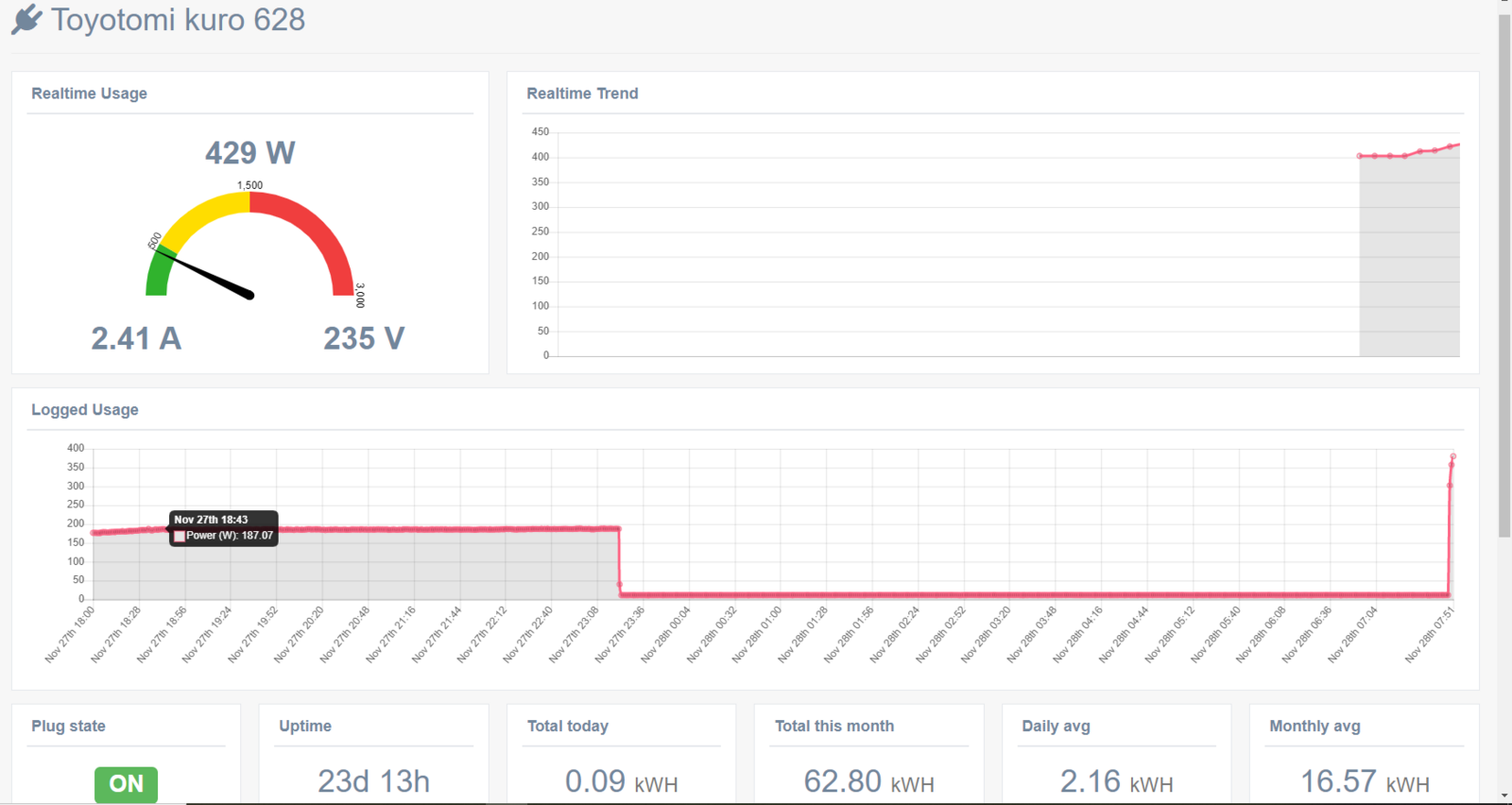Click the Total this month card title
1512x805 pixels.
click(834, 727)
